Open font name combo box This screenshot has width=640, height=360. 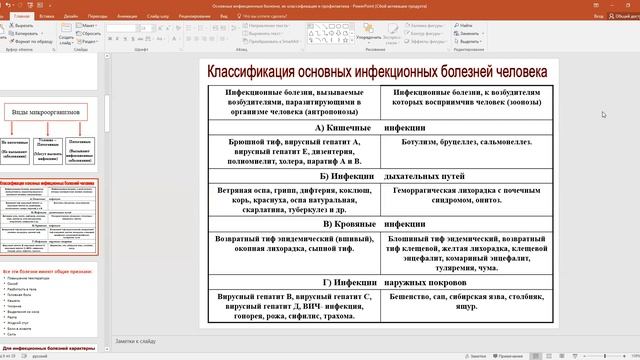[x=121, y=28]
